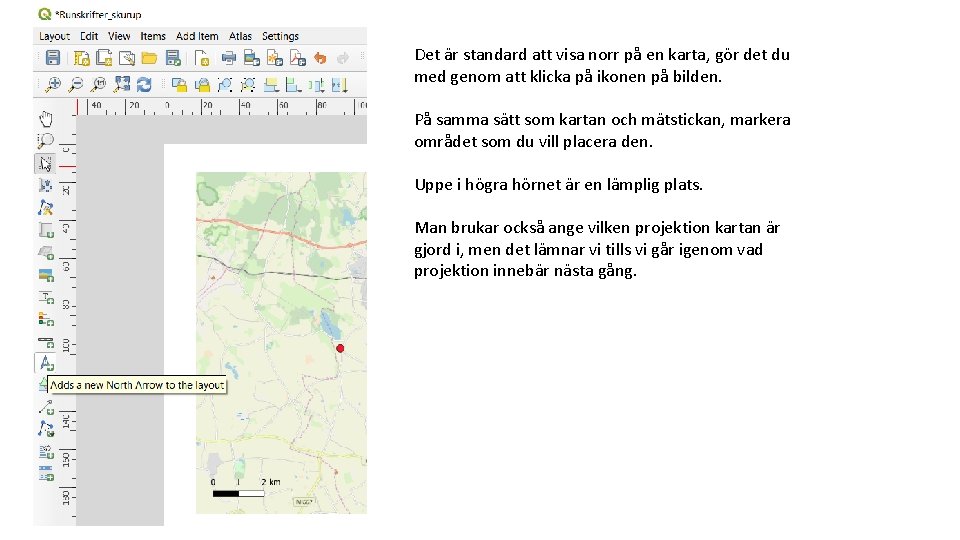Click the Add Legend tool icon
The height and width of the screenshot is (540, 960).
point(46,319)
